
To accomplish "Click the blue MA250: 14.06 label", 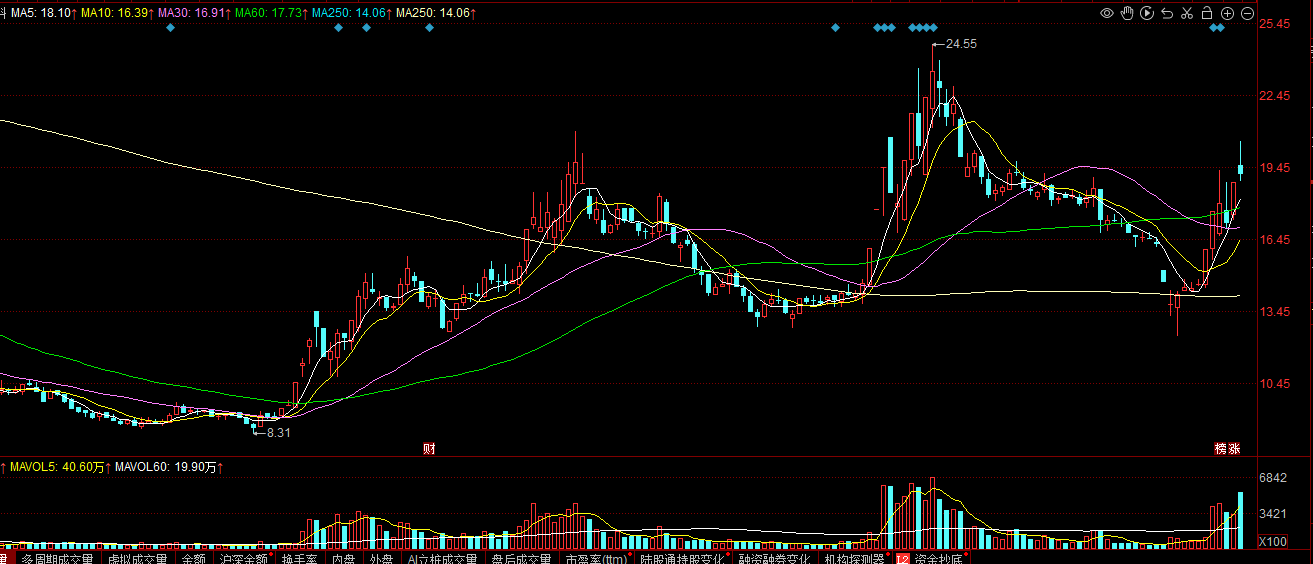I will [350, 13].
